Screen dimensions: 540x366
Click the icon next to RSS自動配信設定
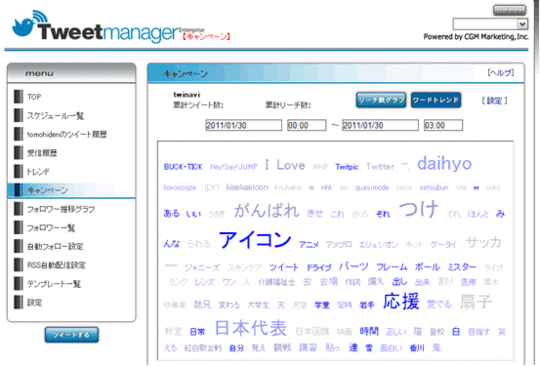click(x=19, y=265)
